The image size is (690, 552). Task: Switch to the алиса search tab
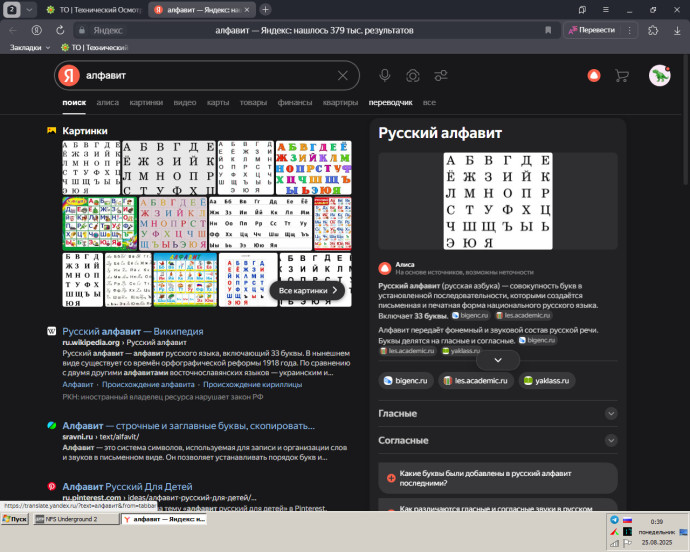tap(108, 103)
